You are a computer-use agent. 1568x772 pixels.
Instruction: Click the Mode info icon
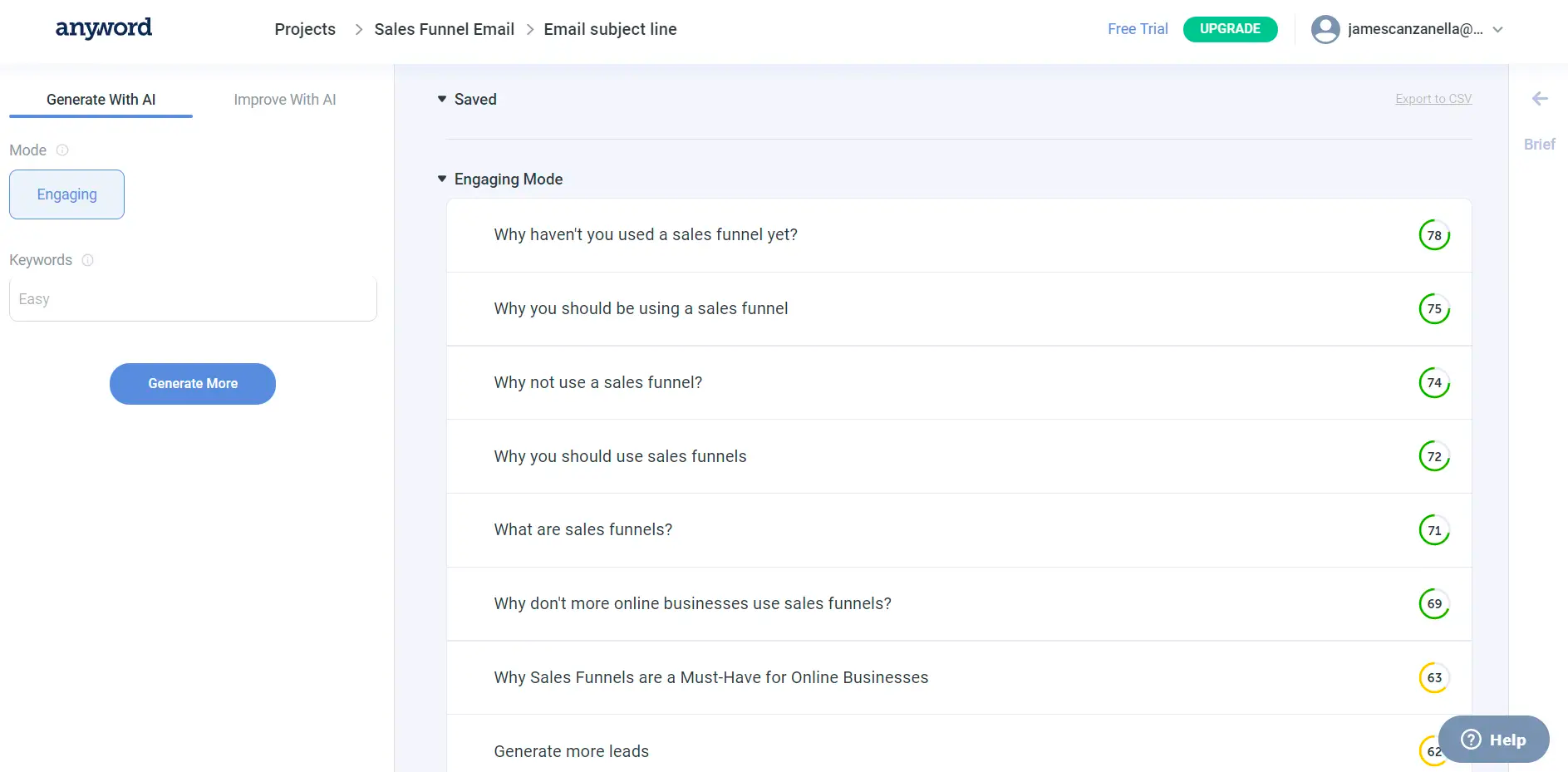(x=62, y=150)
